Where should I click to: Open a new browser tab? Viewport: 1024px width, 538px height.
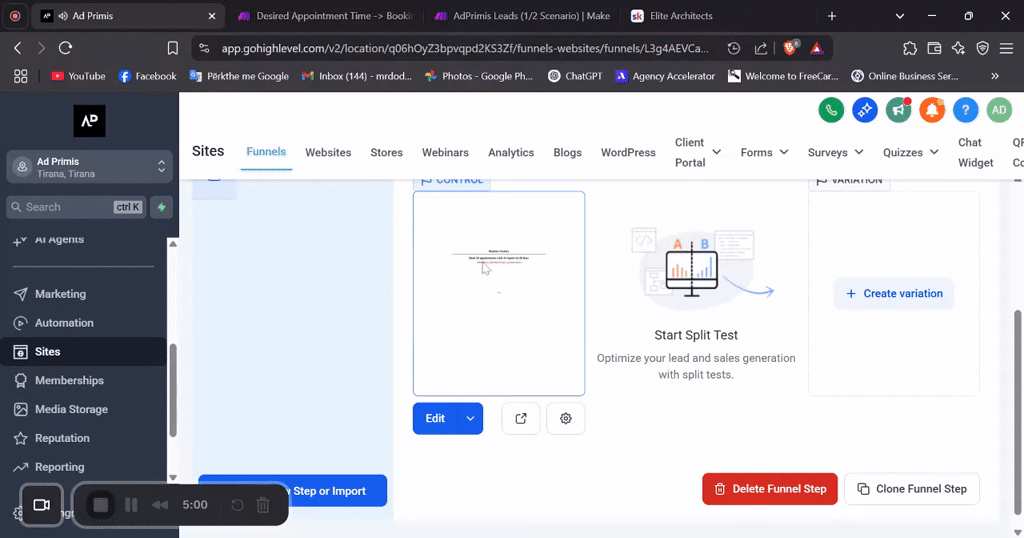point(831,16)
